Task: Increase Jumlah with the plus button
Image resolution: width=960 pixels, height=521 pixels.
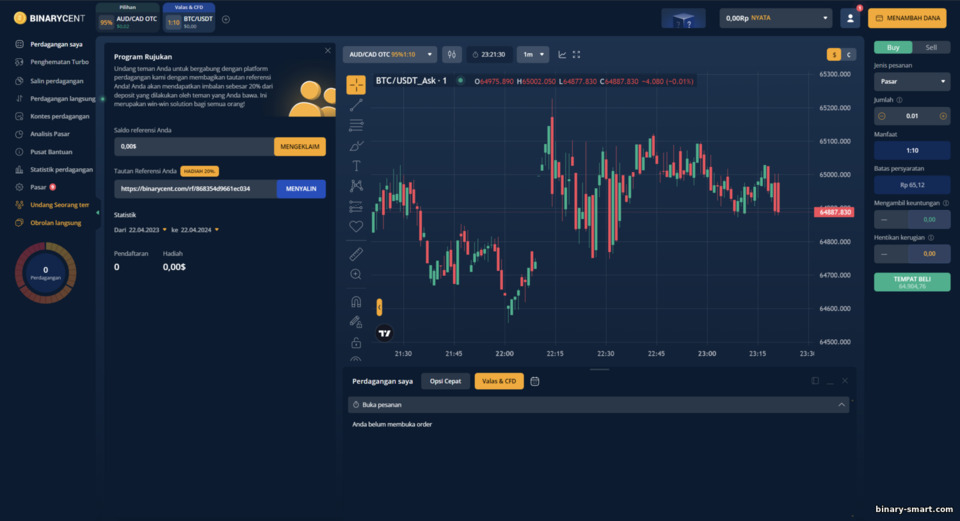Action: point(943,116)
